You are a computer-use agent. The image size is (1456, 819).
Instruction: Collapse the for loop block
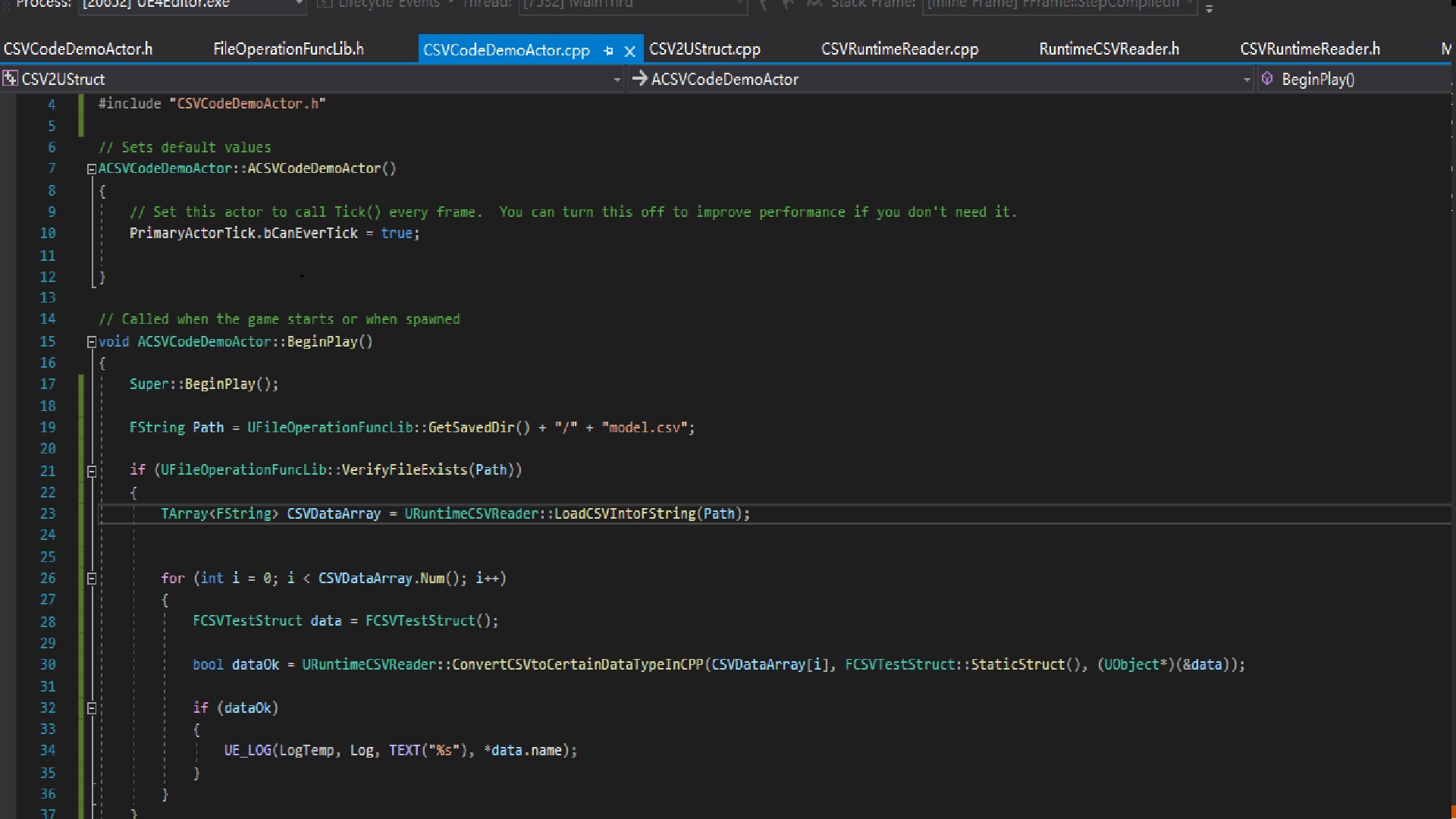[91, 579]
